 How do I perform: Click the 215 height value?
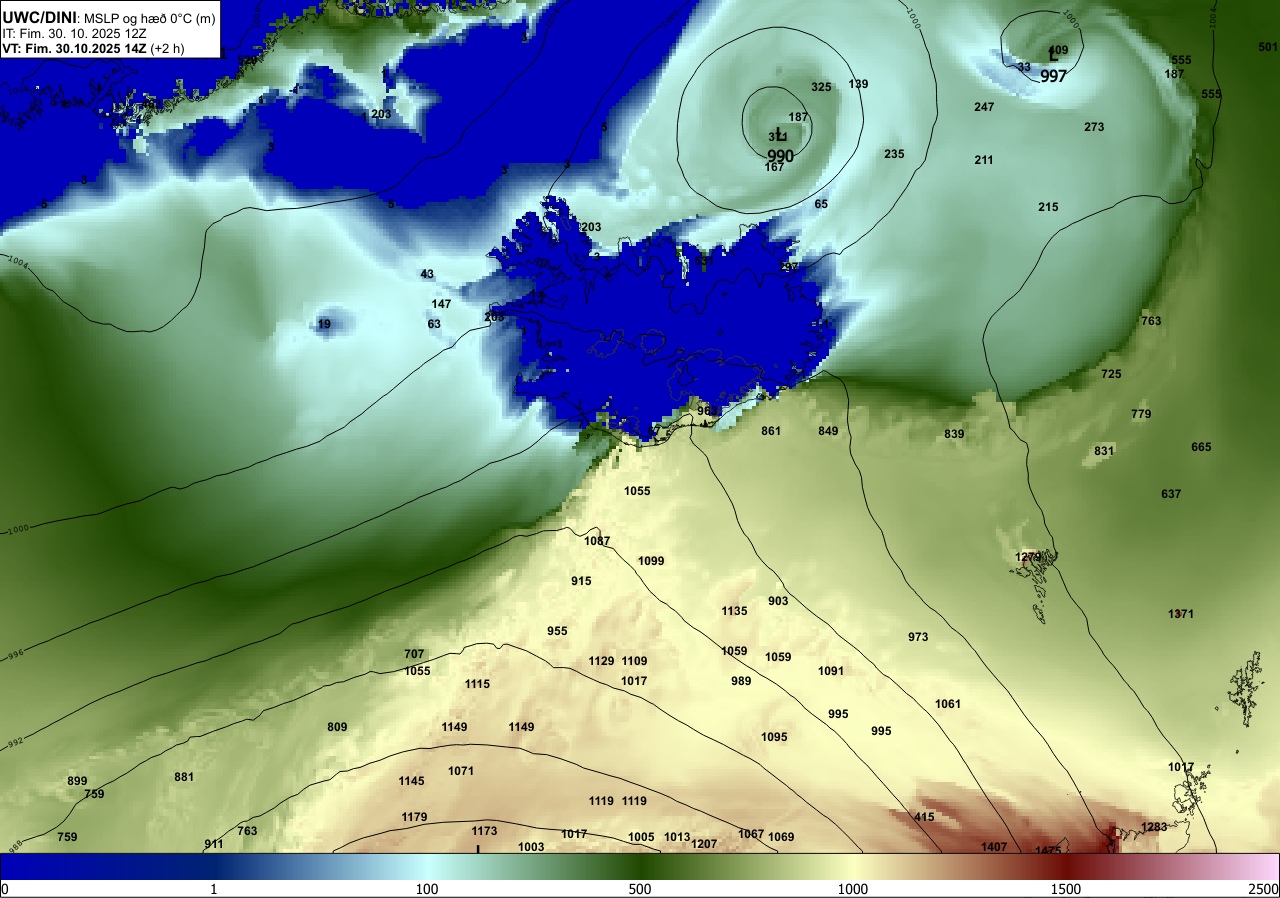1048,207
